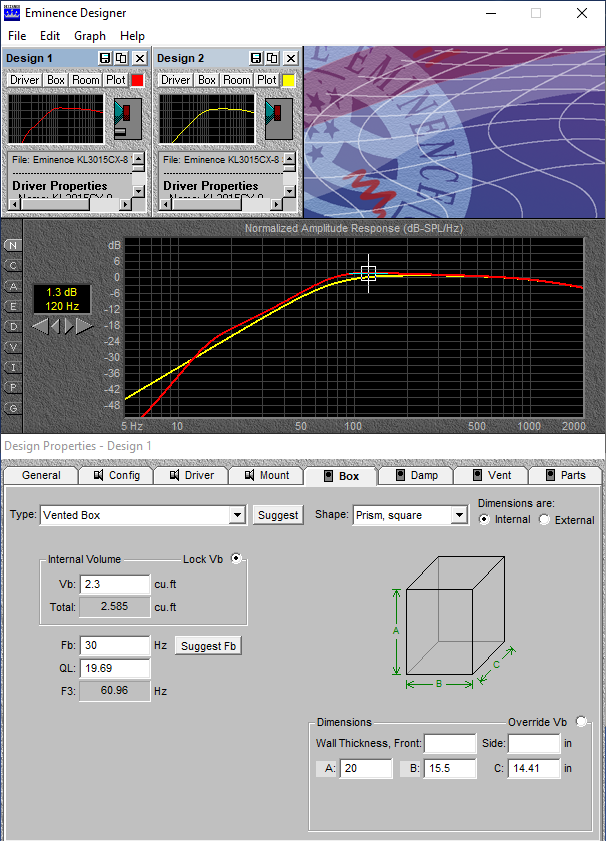Viewport: 606px width, 841px height.
Task: Open the Edit menu
Action: 50,36
